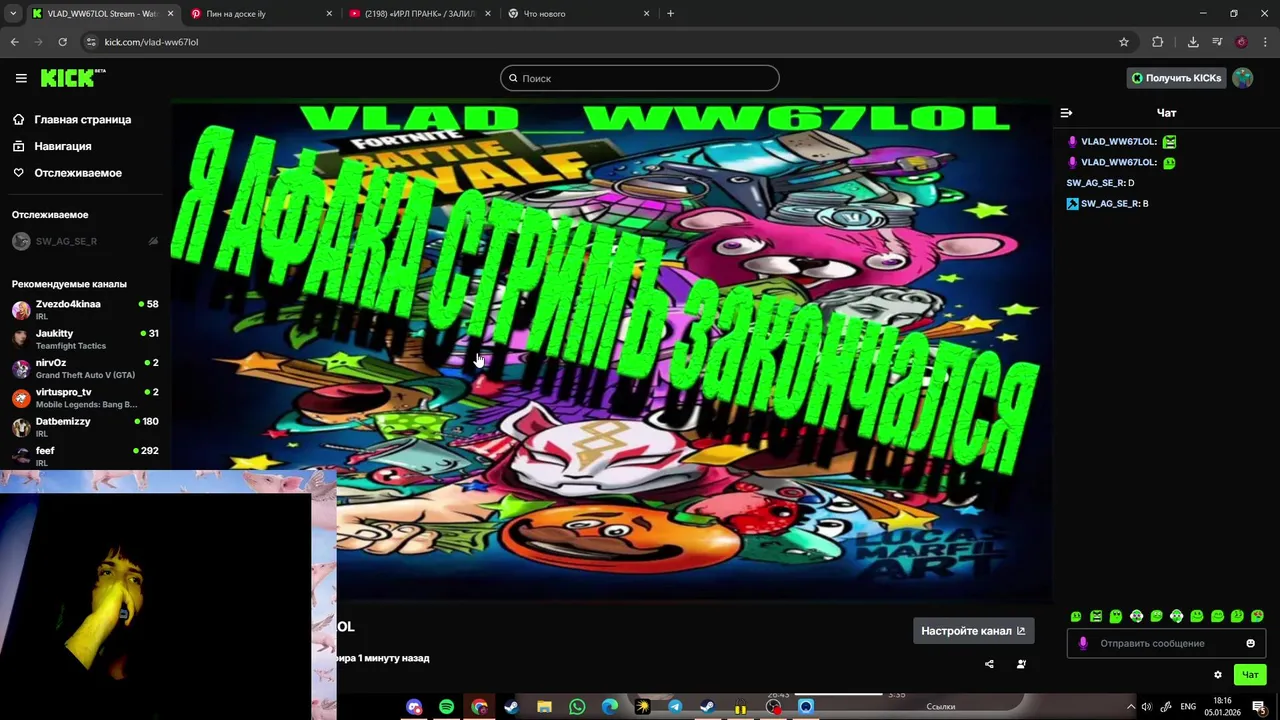Open recommended channel feef

click(x=84, y=456)
